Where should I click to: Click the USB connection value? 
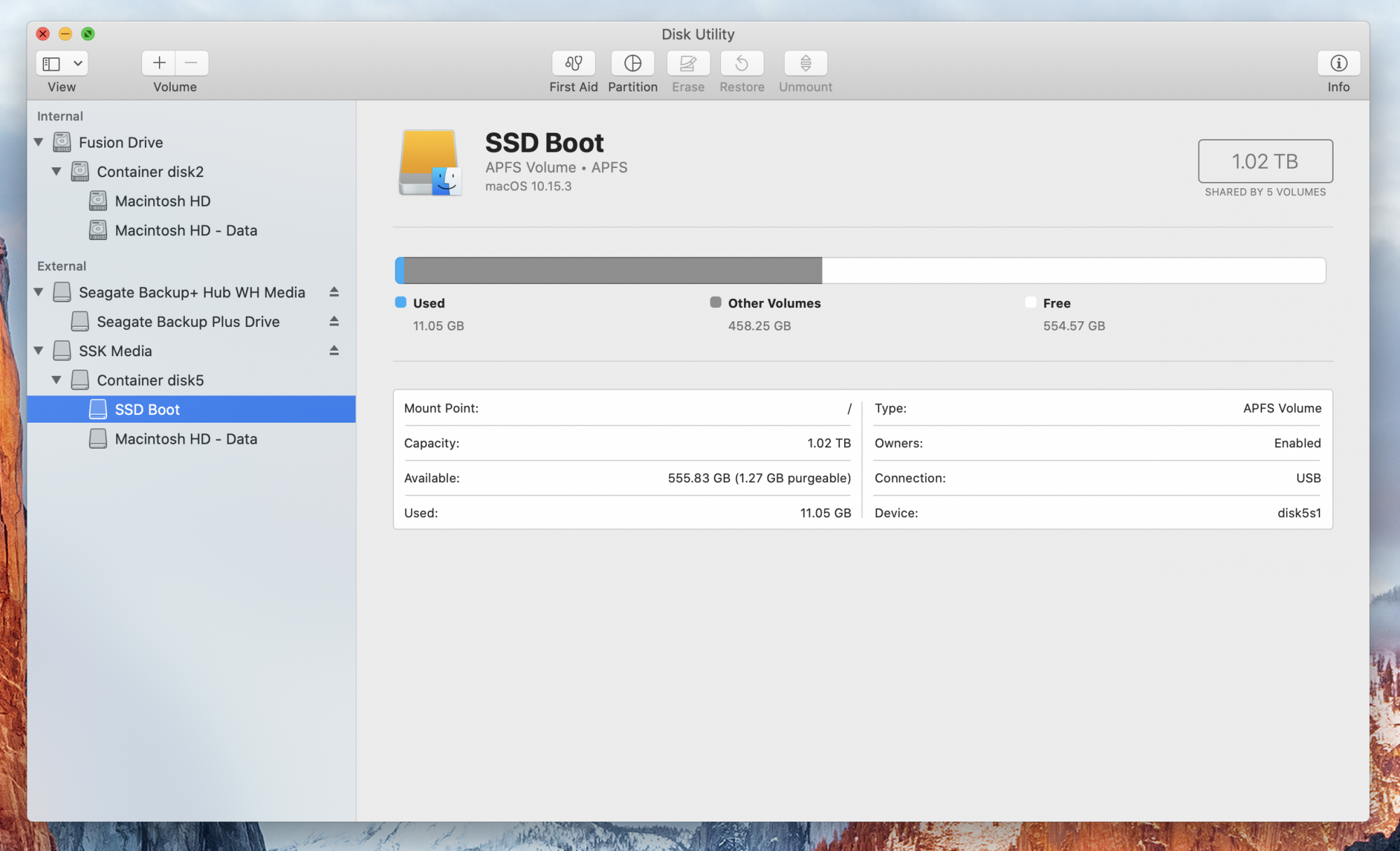click(1308, 478)
